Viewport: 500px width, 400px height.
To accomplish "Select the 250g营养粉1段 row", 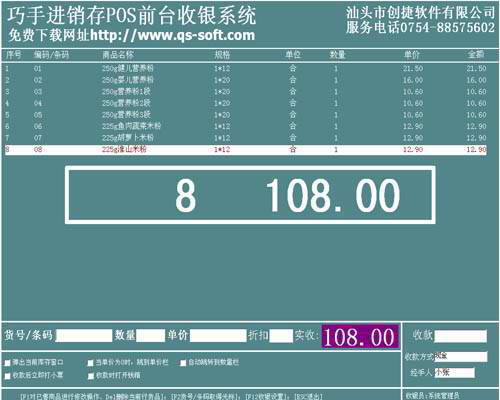I will (246, 92).
